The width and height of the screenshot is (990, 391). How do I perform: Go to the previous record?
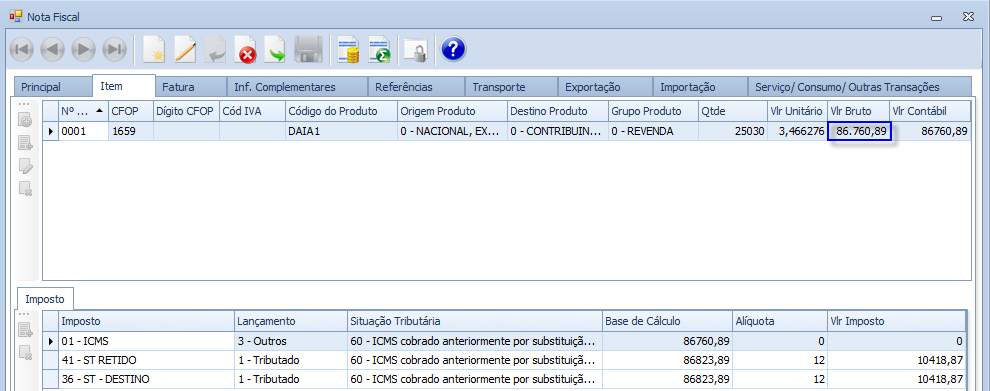tap(52, 49)
